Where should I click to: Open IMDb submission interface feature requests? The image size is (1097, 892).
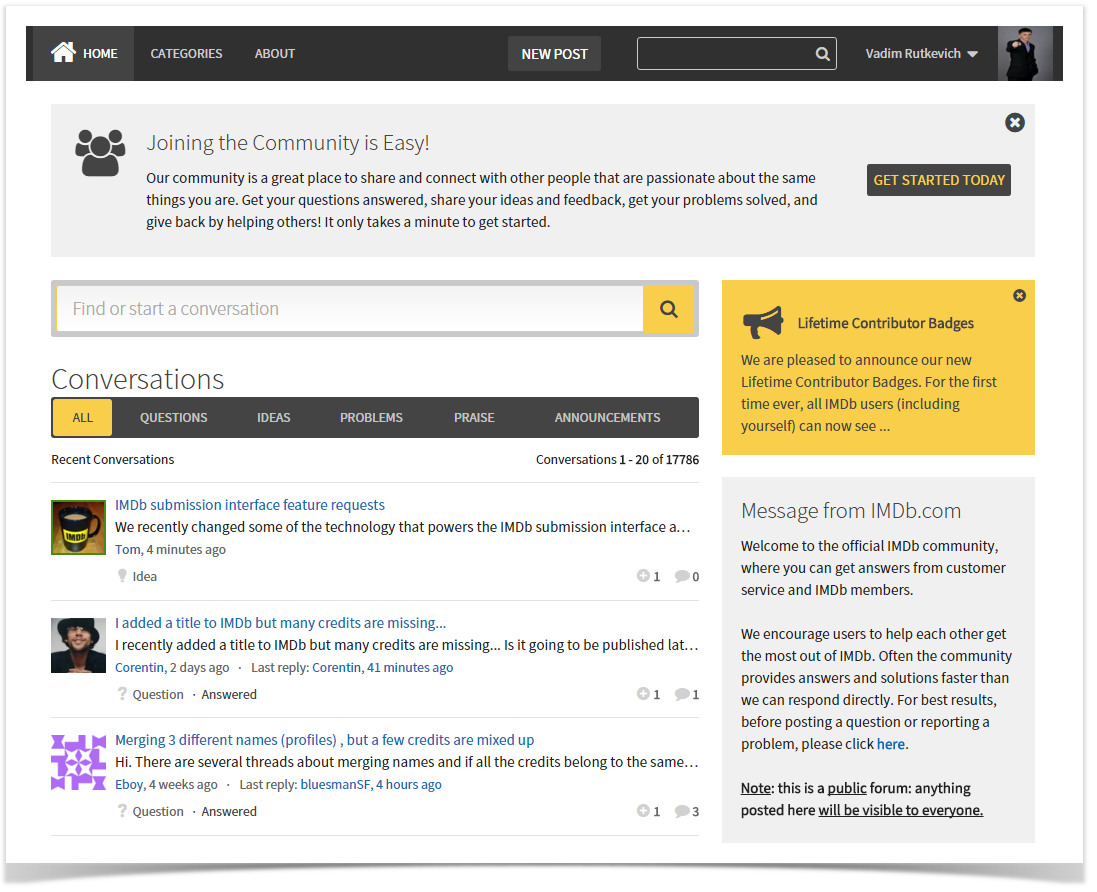pyautogui.click(x=250, y=504)
